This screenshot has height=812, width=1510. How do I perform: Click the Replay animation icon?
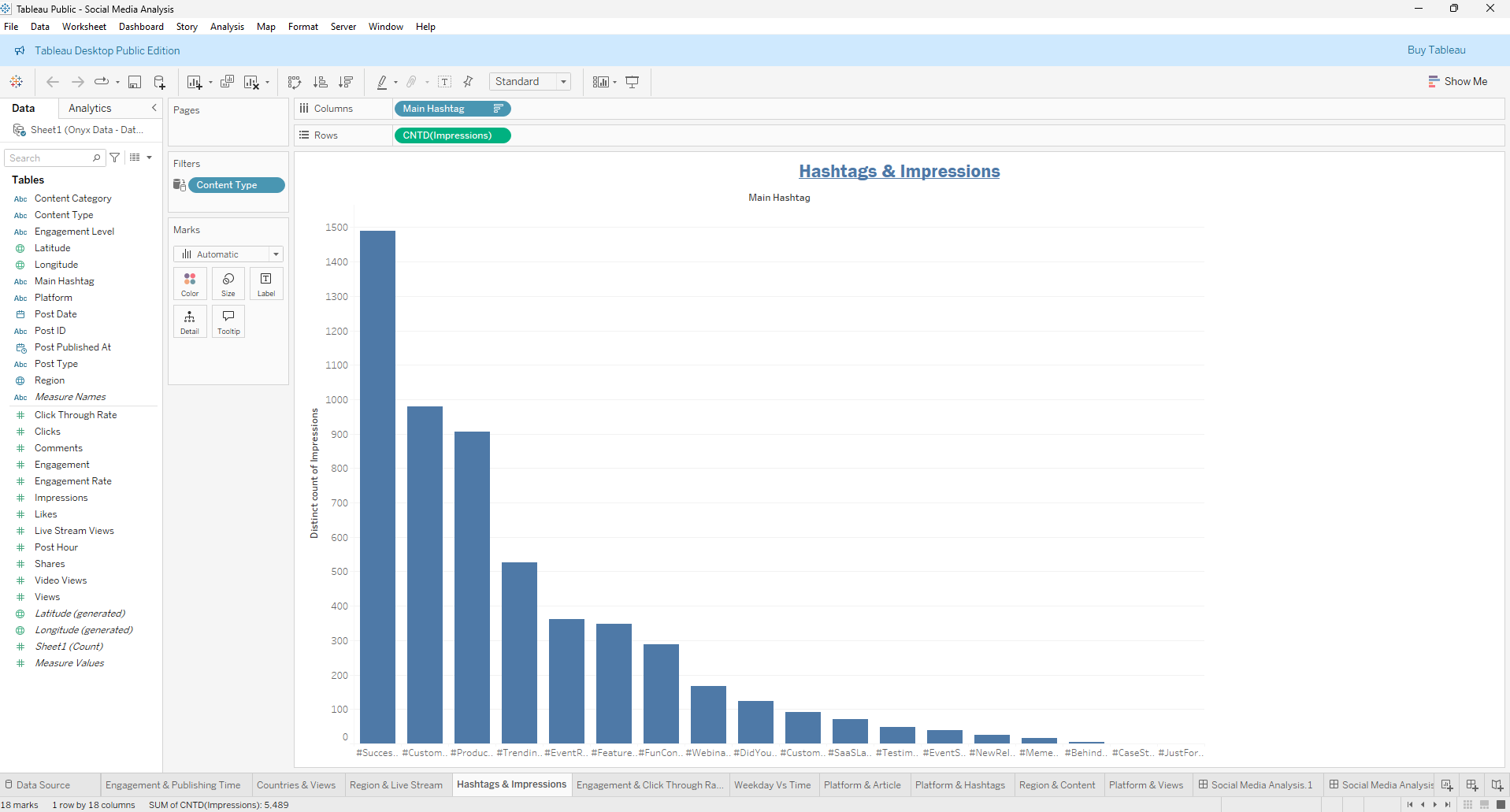point(102,82)
